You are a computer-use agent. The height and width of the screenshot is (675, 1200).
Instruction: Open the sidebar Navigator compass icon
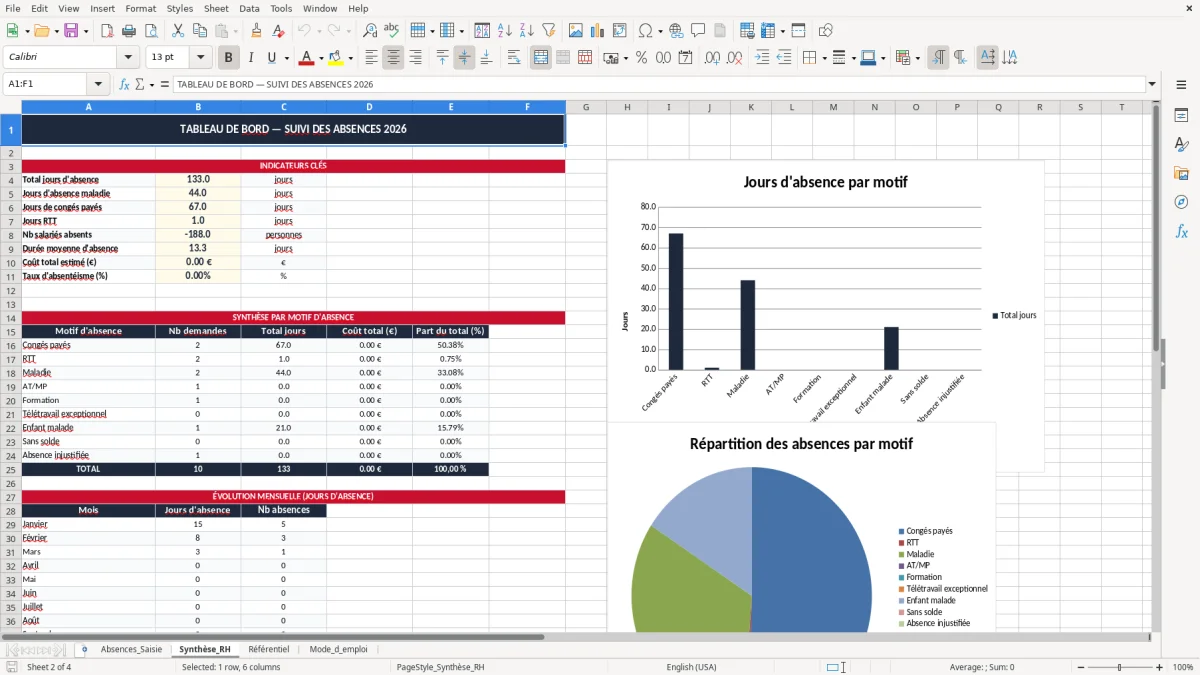point(1181,202)
